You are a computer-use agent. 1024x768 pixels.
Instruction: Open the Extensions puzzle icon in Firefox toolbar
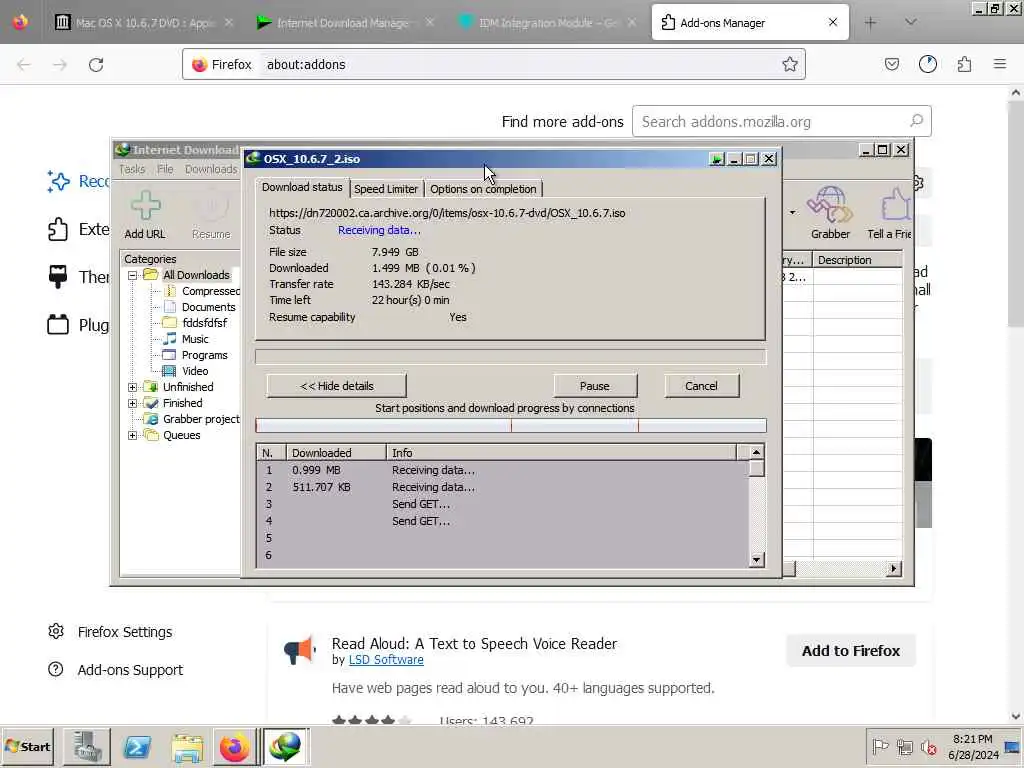click(964, 64)
